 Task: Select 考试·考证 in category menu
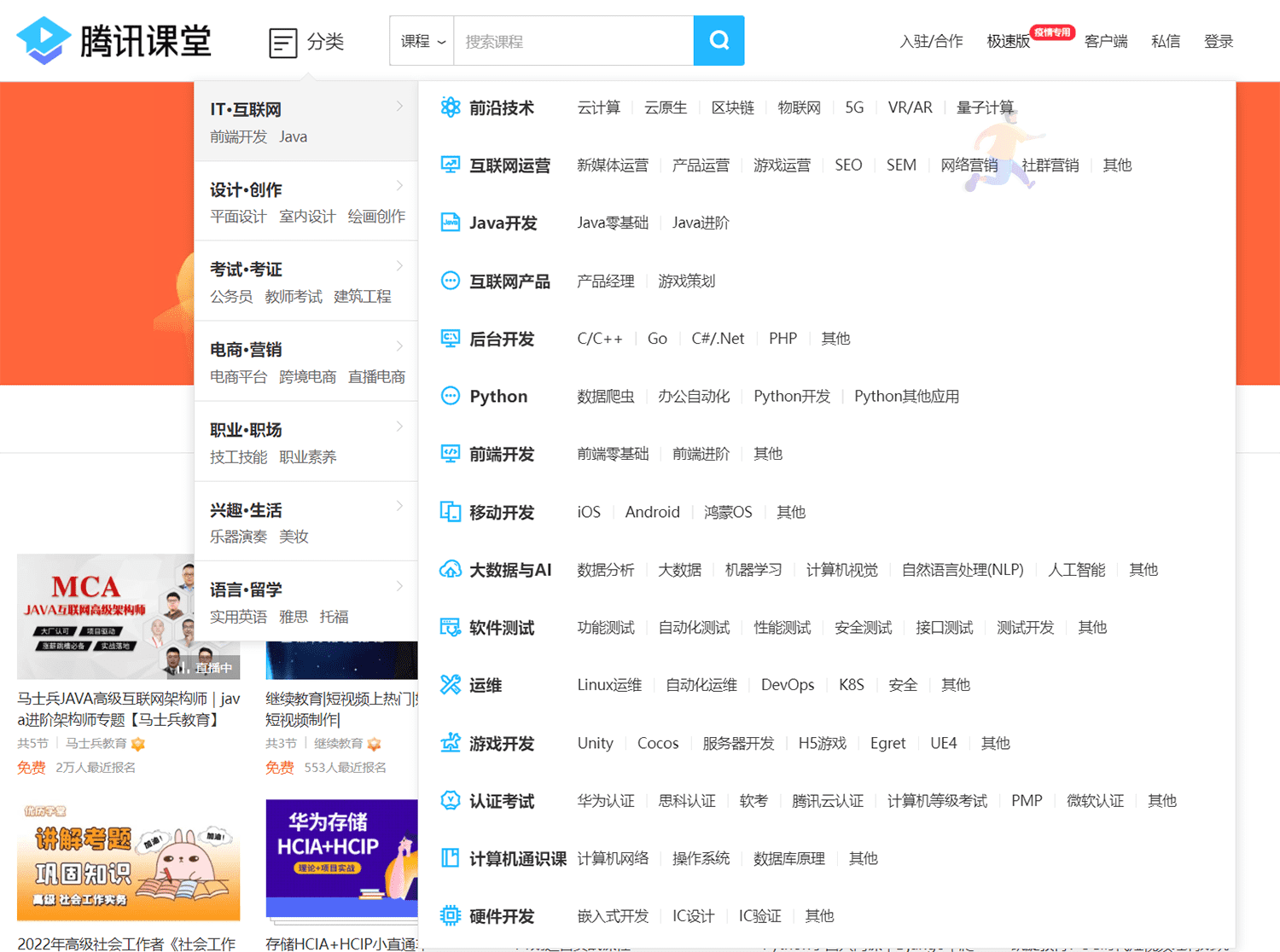[246, 270]
